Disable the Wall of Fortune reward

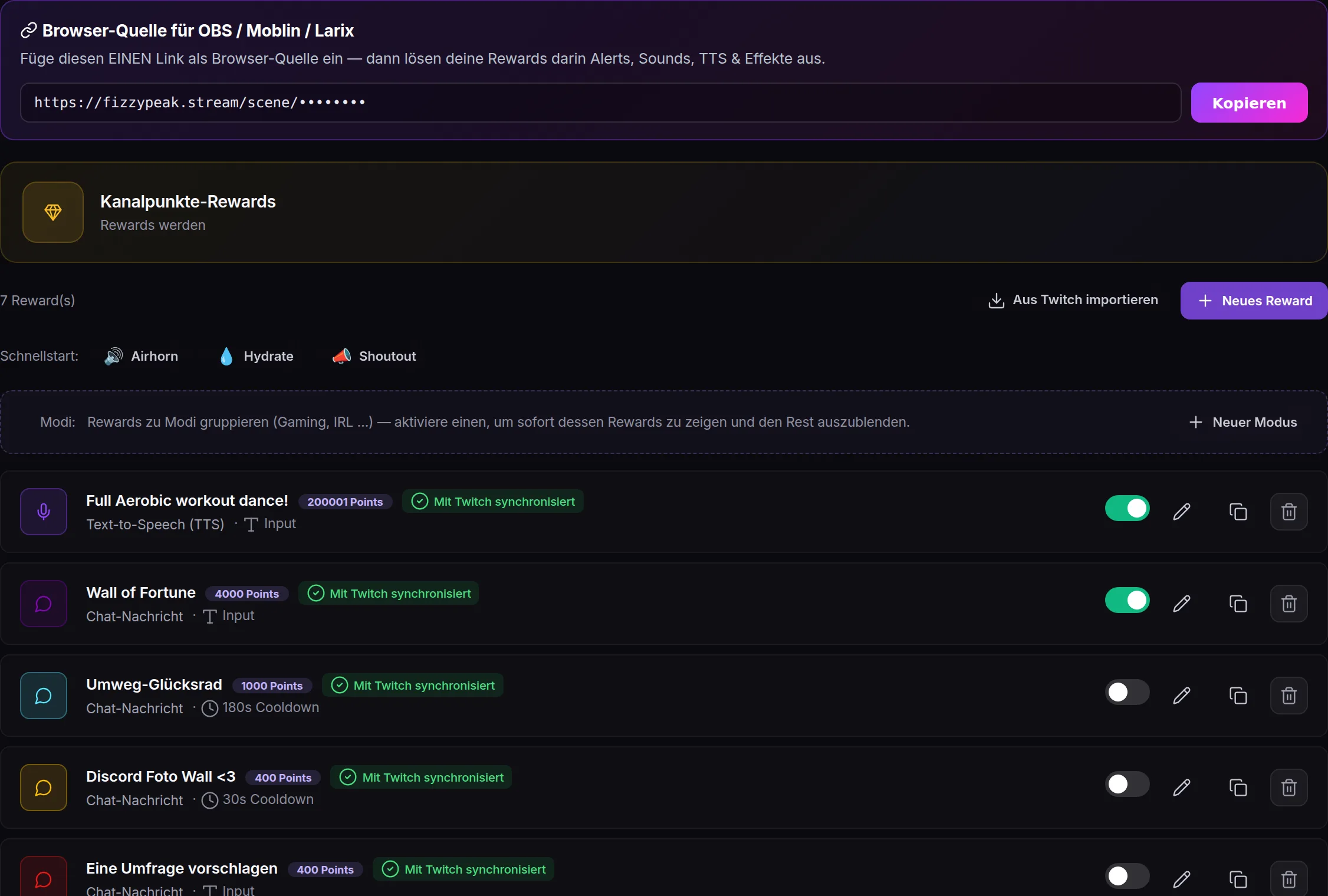click(x=1127, y=600)
